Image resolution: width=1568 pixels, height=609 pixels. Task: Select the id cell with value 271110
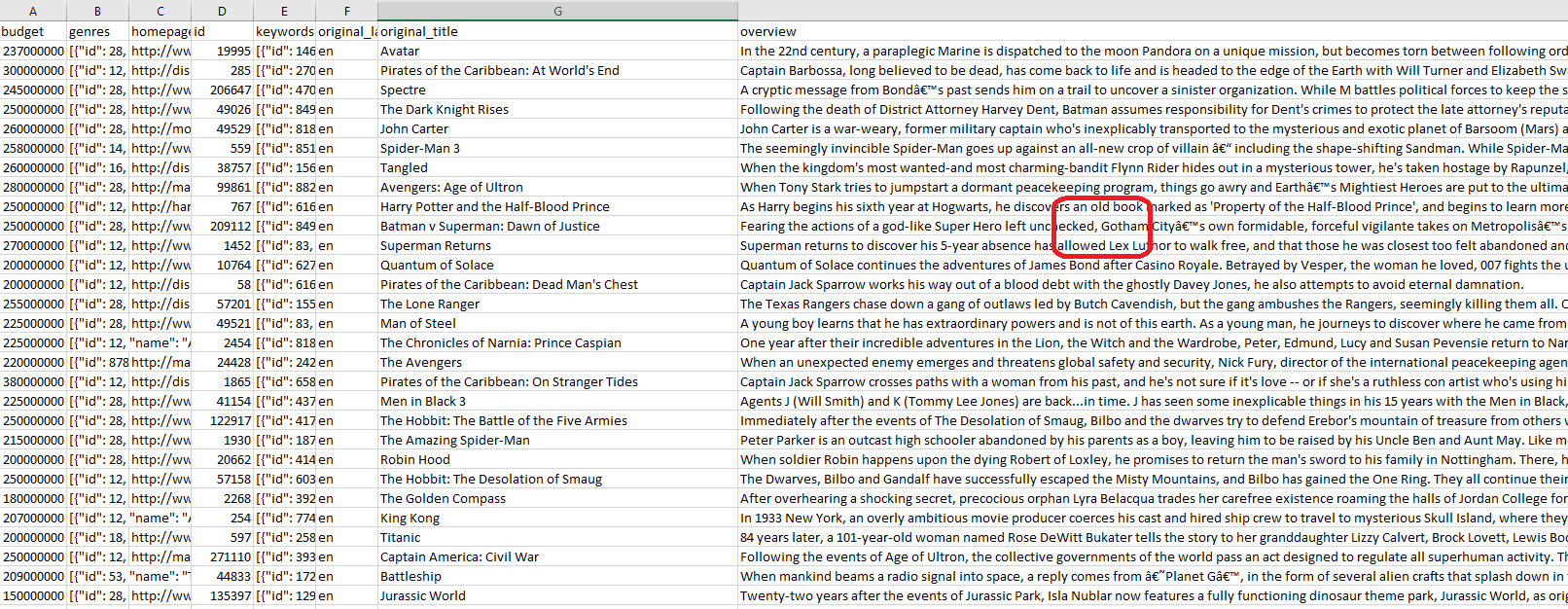click(x=231, y=556)
